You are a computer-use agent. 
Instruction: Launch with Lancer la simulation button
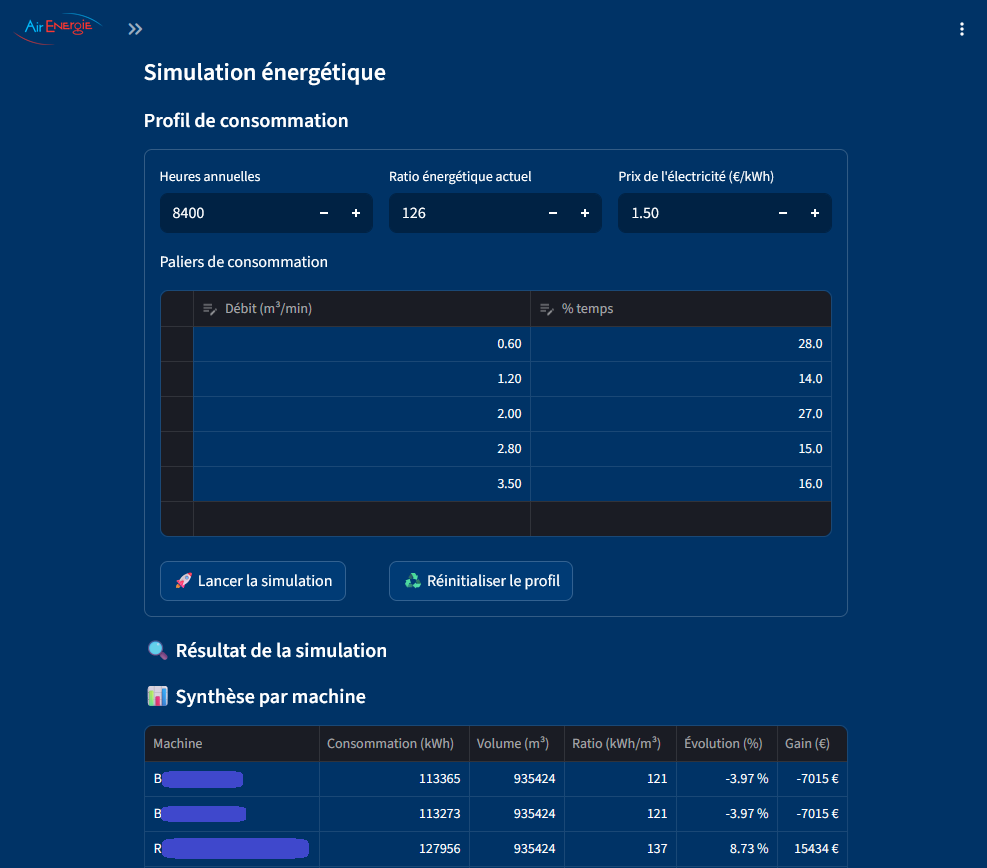click(x=253, y=581)
